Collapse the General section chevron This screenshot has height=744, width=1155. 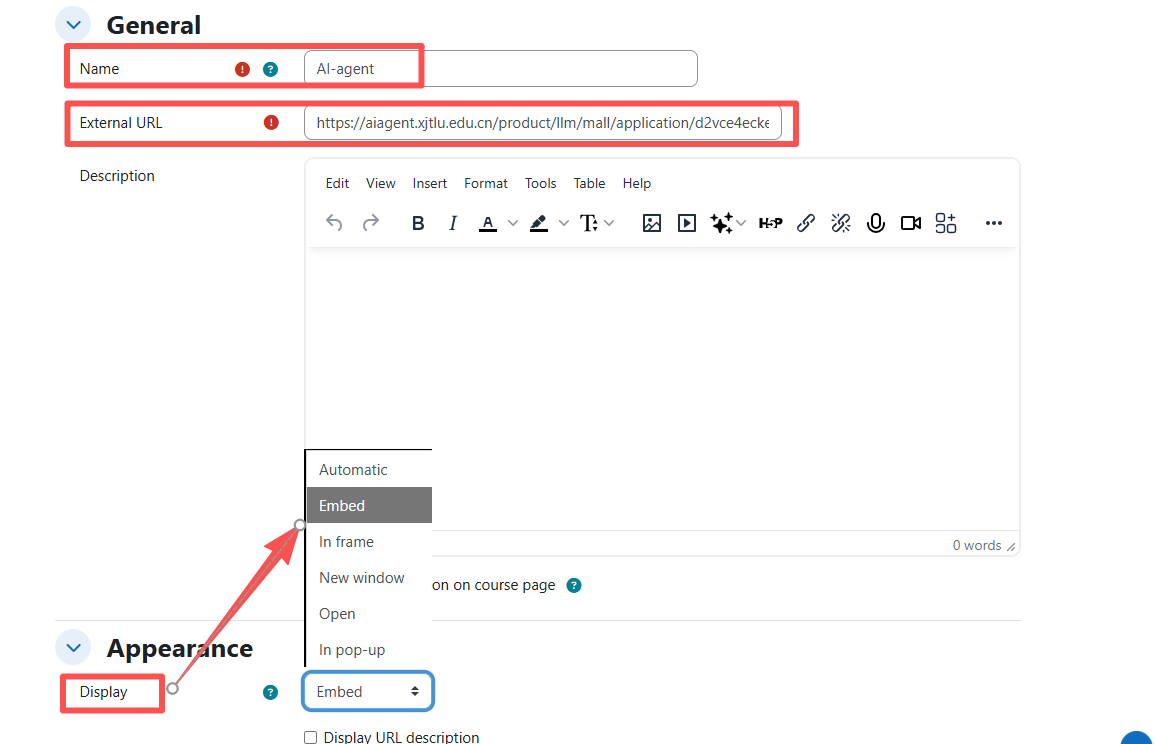pos(73,25)
